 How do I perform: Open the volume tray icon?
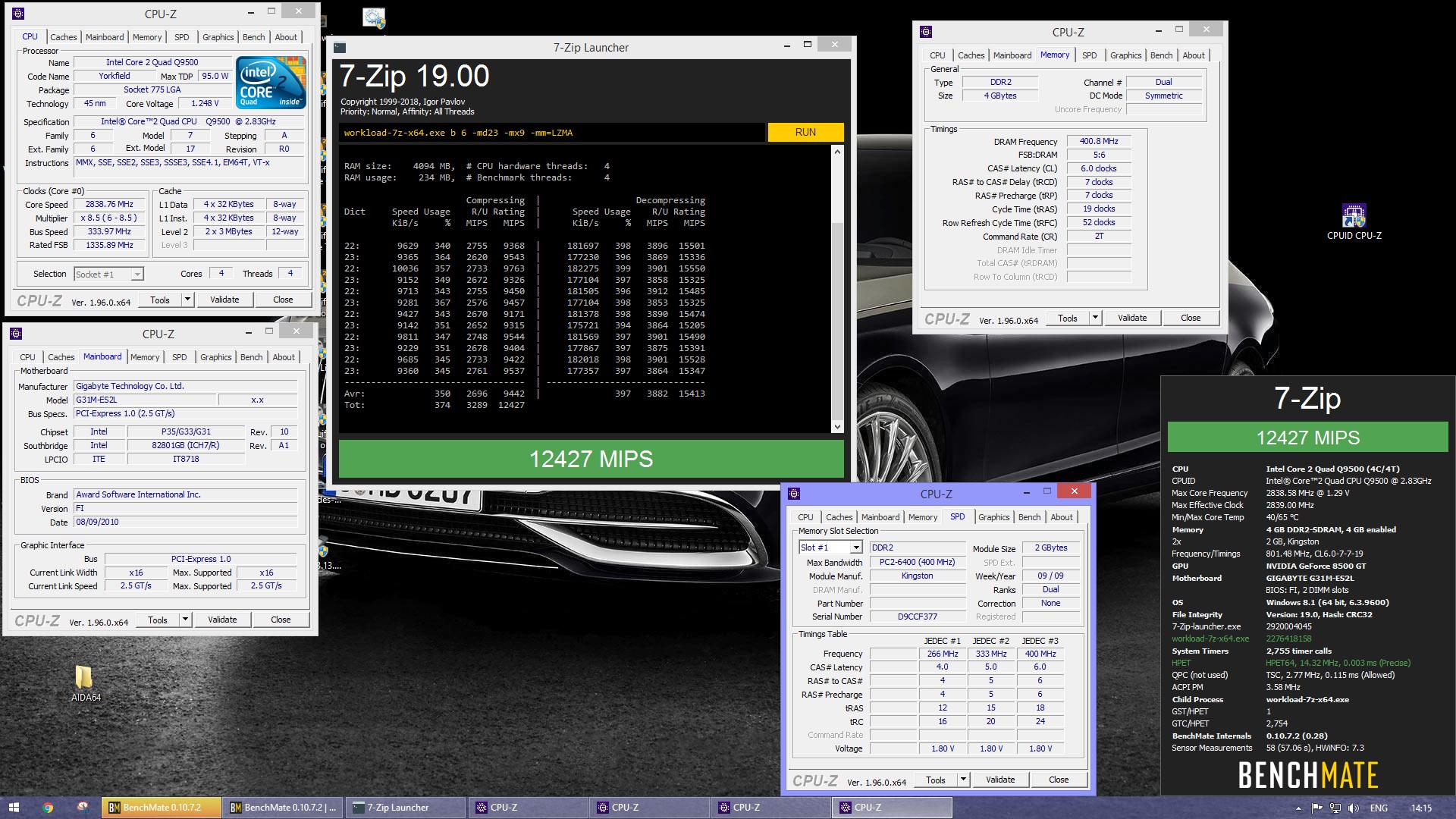(x=1354, y=808)
